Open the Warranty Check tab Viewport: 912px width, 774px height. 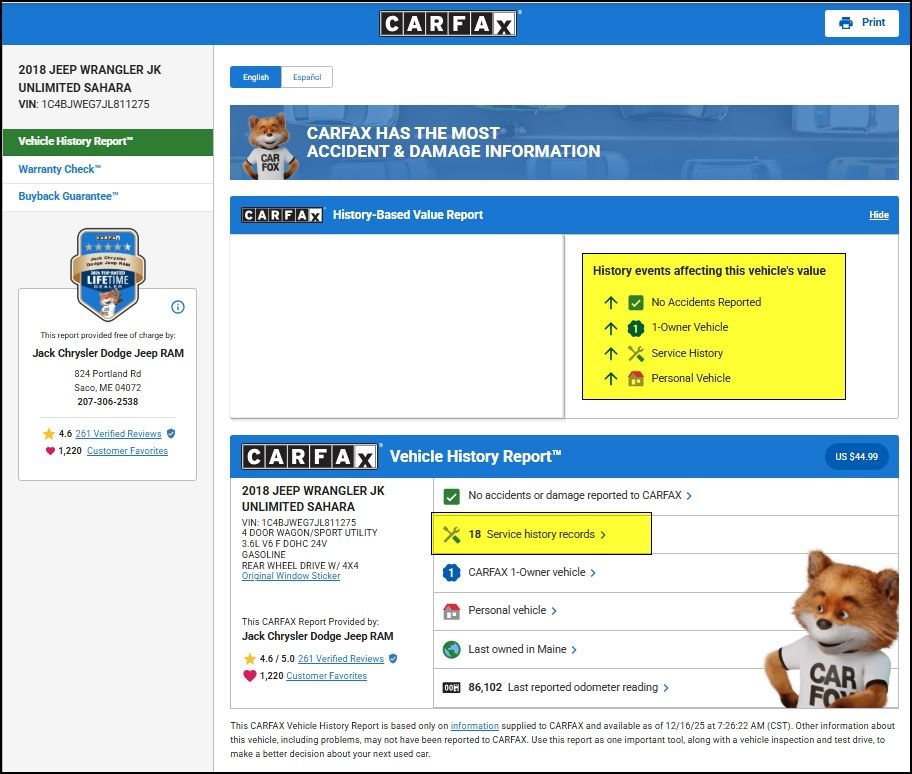click(x=59, y=169)
